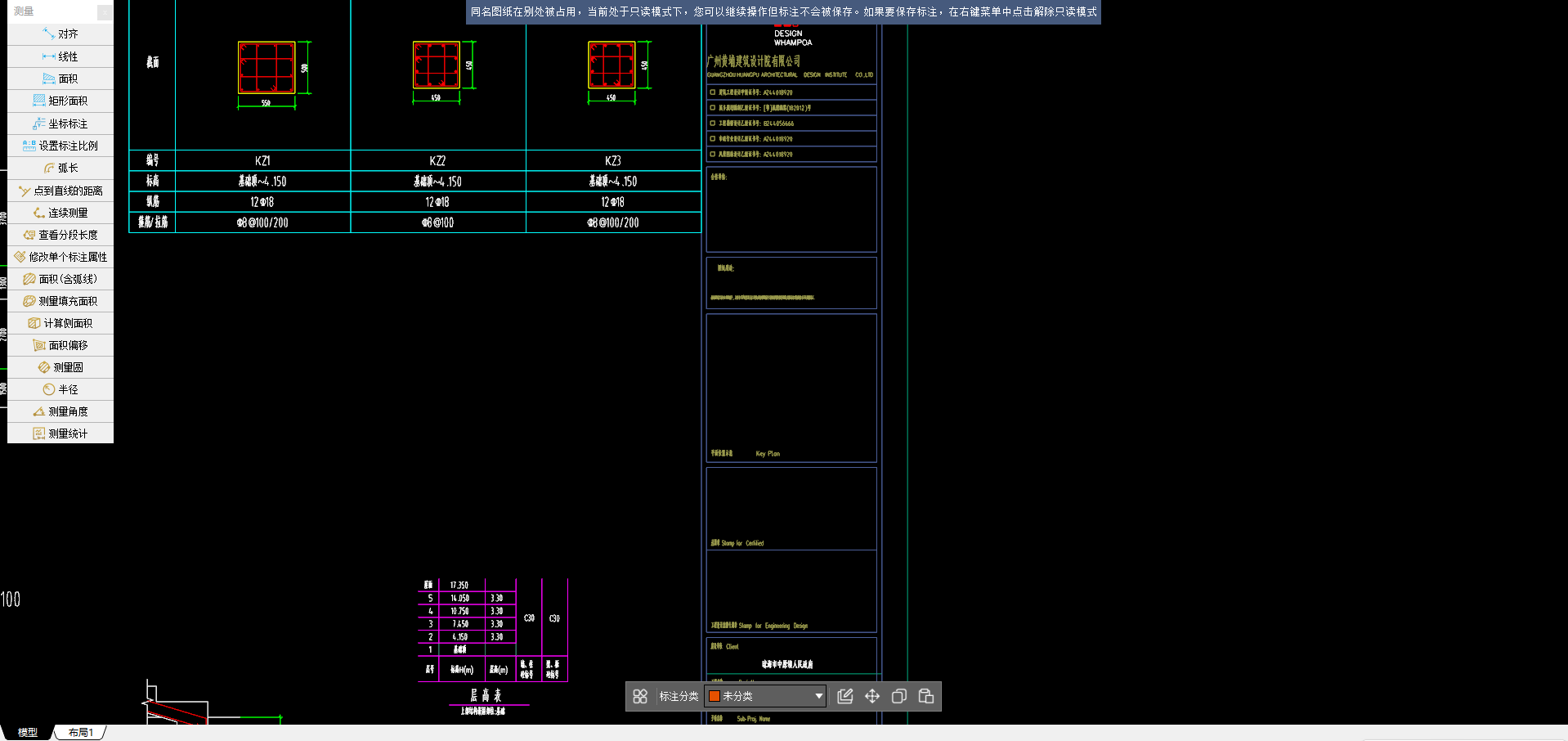The width and height of the screenshot is (1568, 741).
Task: Click the orange color swatch for 未分类
Action: (715, 696)
